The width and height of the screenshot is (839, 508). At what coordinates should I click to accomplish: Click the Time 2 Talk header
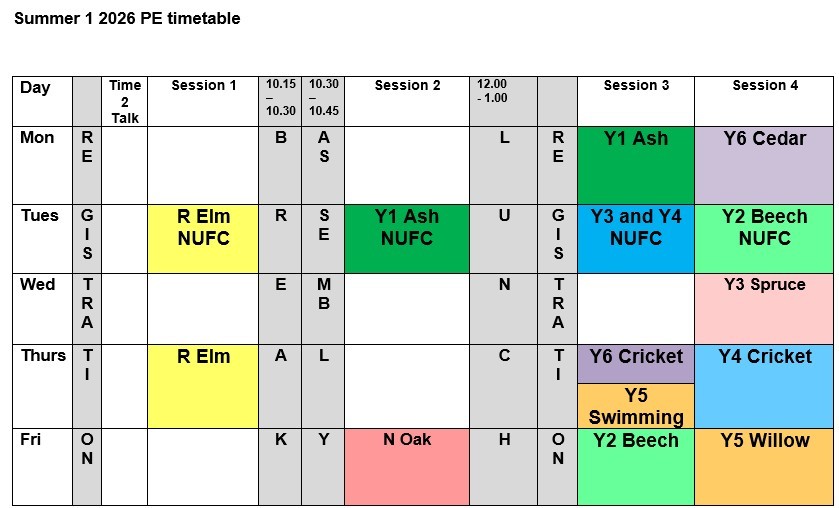[x=125, y=101]
